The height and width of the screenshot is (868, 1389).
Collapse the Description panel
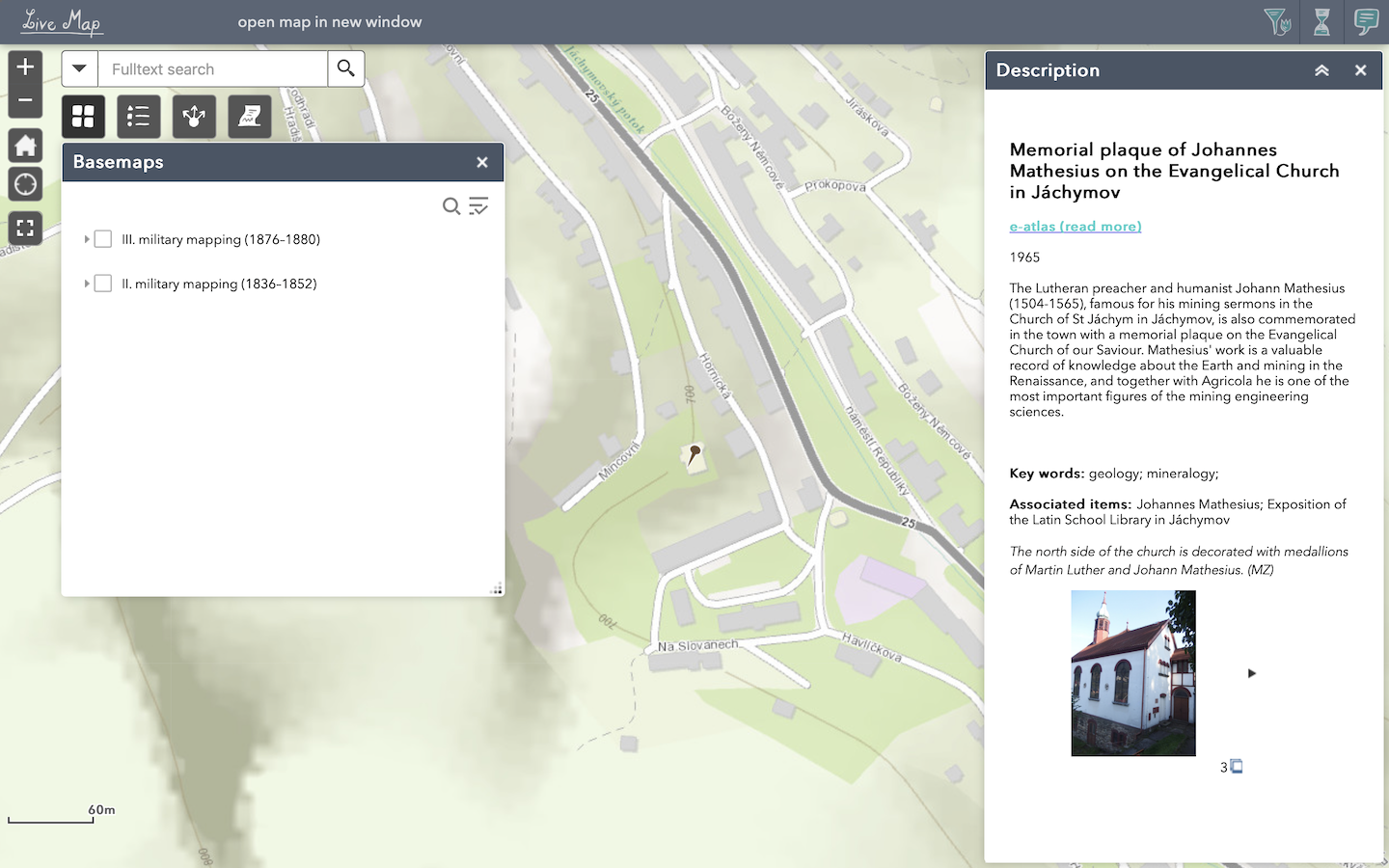[1321, 70]
